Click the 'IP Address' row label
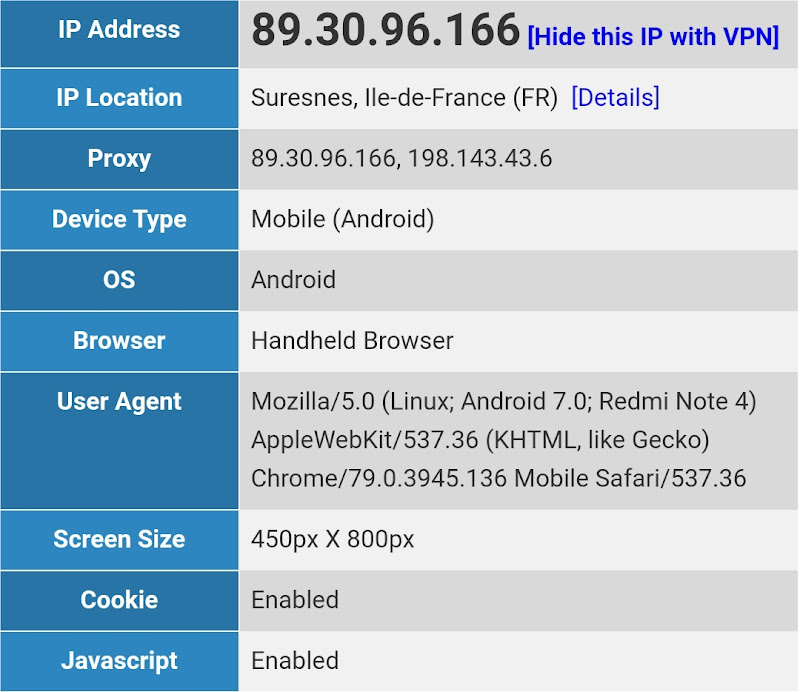Screen dimensions: 800x692 pyautogui.click(x=119, y=30)
